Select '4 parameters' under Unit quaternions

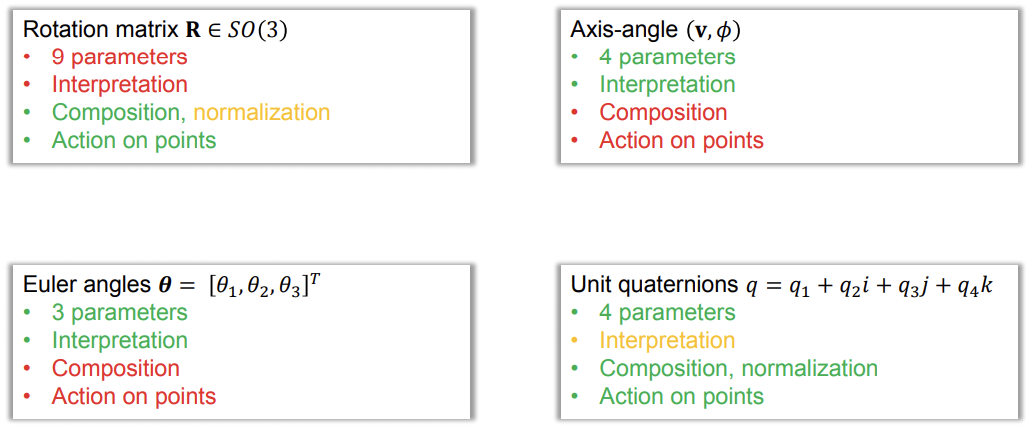tap(667, 312)
